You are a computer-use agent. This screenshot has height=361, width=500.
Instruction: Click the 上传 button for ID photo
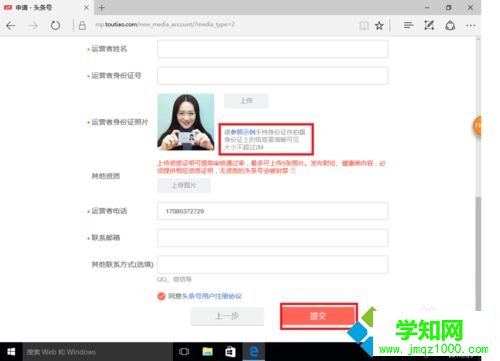[246, 101]
